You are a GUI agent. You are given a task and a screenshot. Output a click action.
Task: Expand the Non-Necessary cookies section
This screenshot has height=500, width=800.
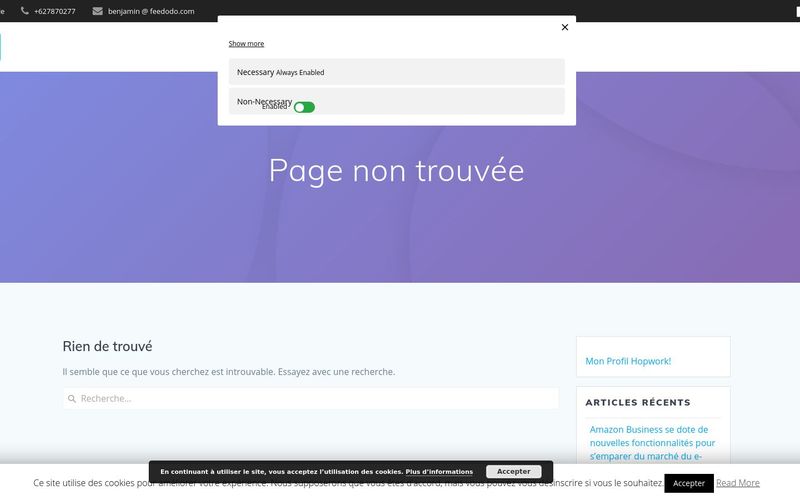coord(264,101)
